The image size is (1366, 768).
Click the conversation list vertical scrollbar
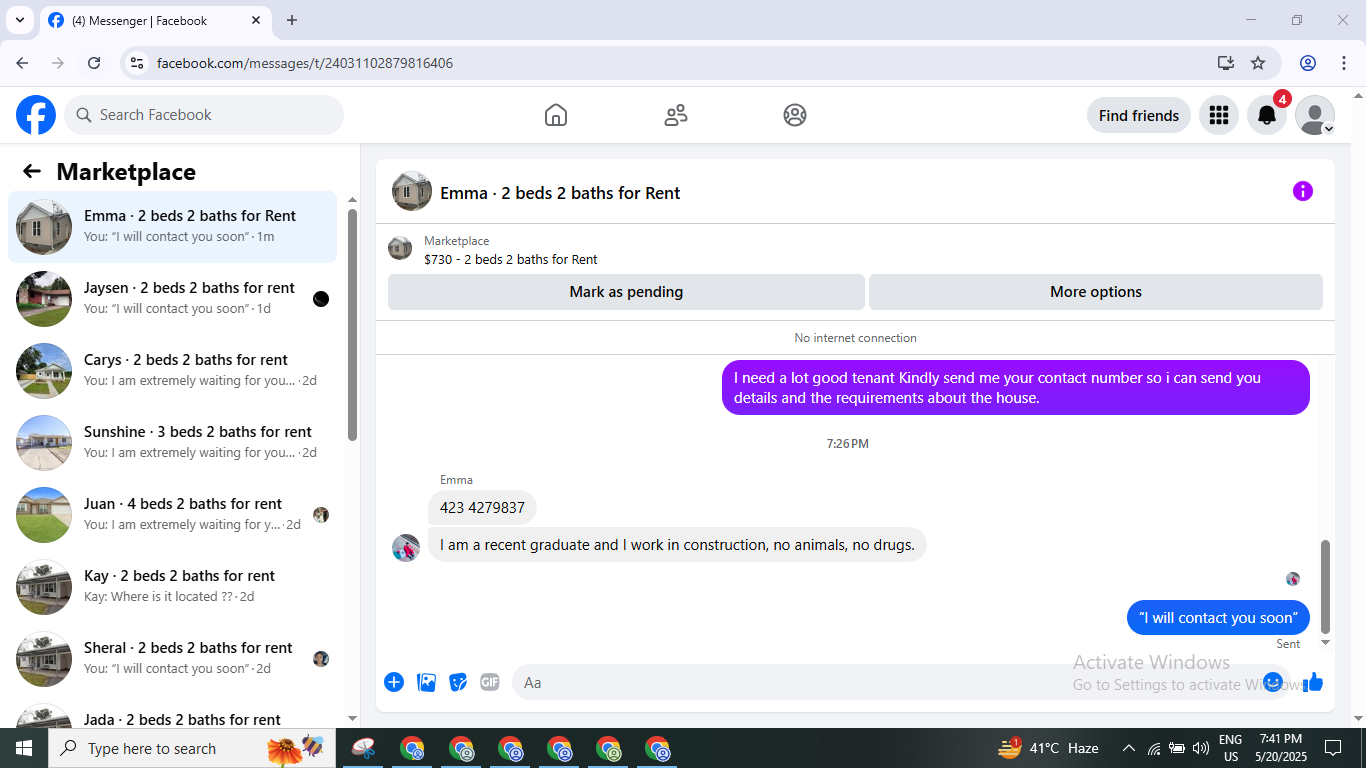tap(352, 324)
